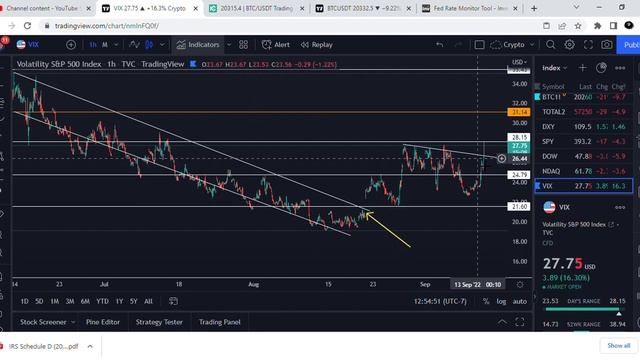Viewport: 640px width, 360px height.
Task: Select NDAQ row in watchlist
Action: click(x=584, y=171)
